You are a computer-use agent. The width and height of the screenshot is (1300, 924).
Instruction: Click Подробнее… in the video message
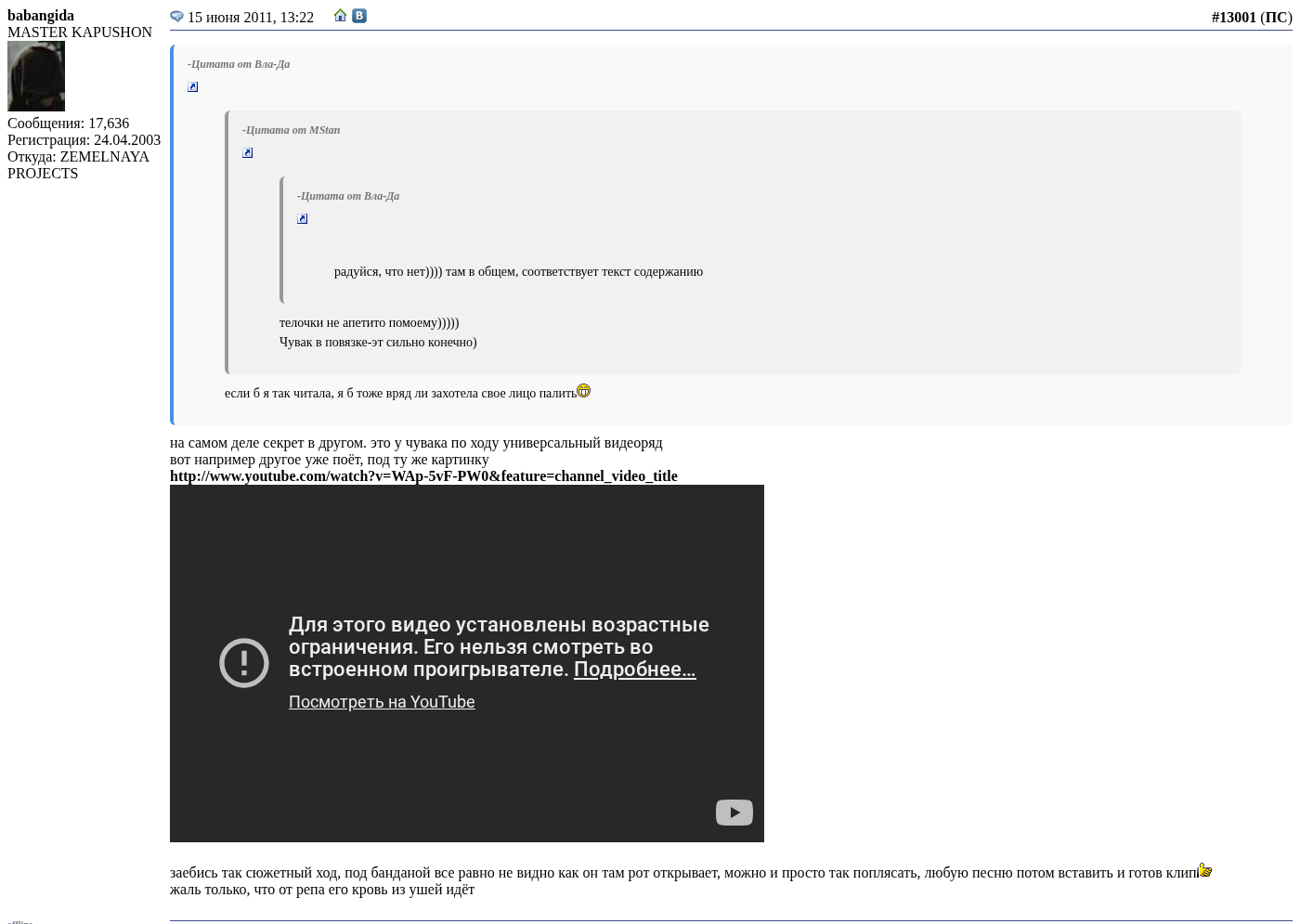click(634, 670)
